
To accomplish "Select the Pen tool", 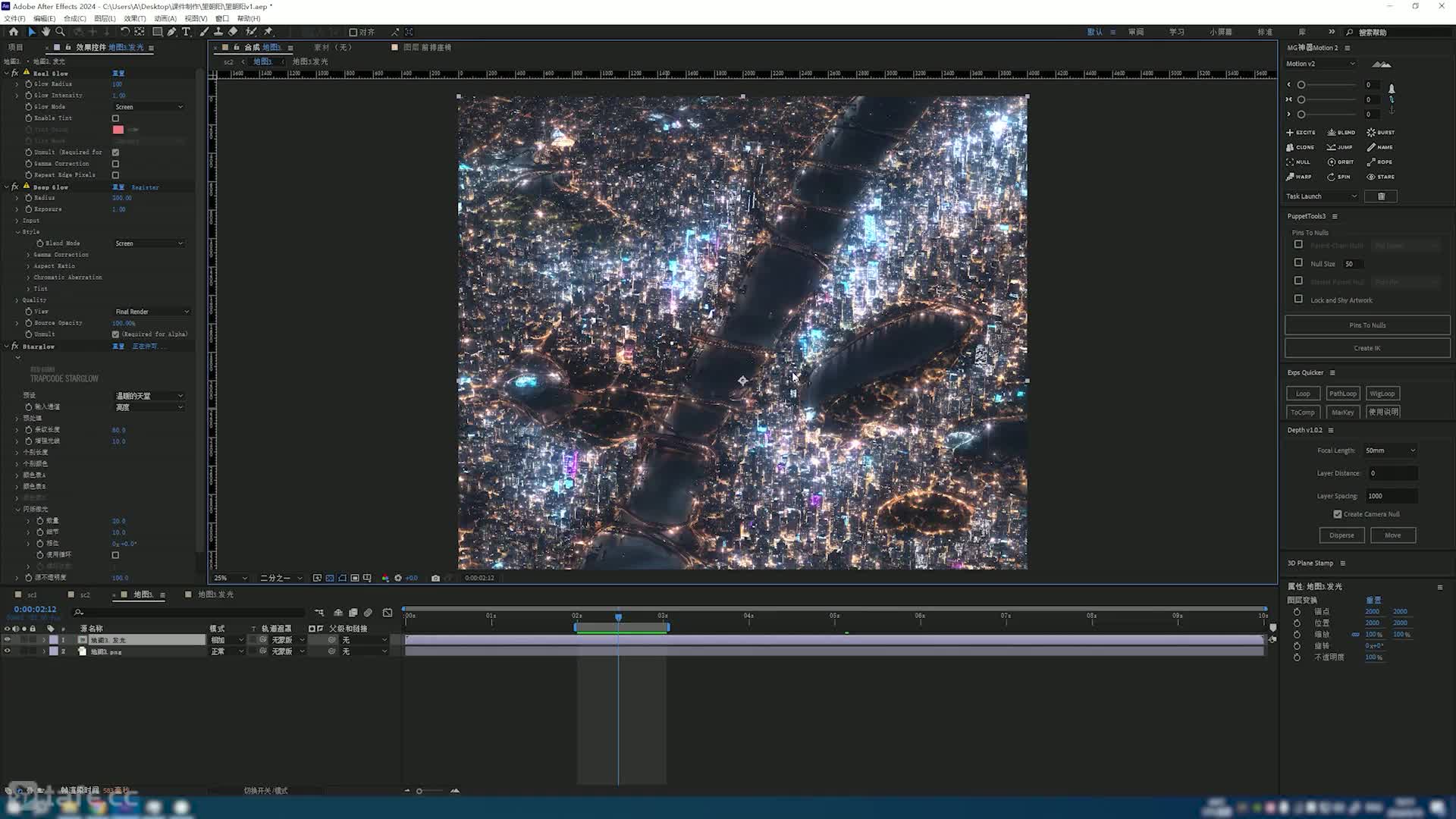I will [172, 32].
